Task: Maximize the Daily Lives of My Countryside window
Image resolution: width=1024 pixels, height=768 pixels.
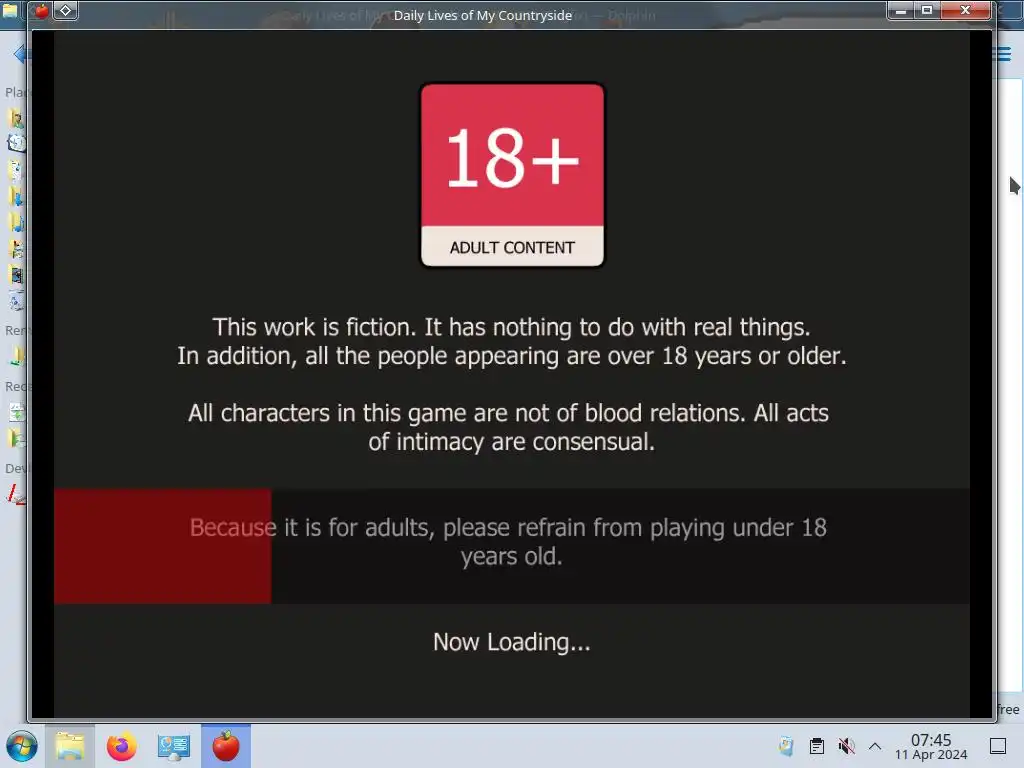Action: pyautogui.click(x=926, y=10)
